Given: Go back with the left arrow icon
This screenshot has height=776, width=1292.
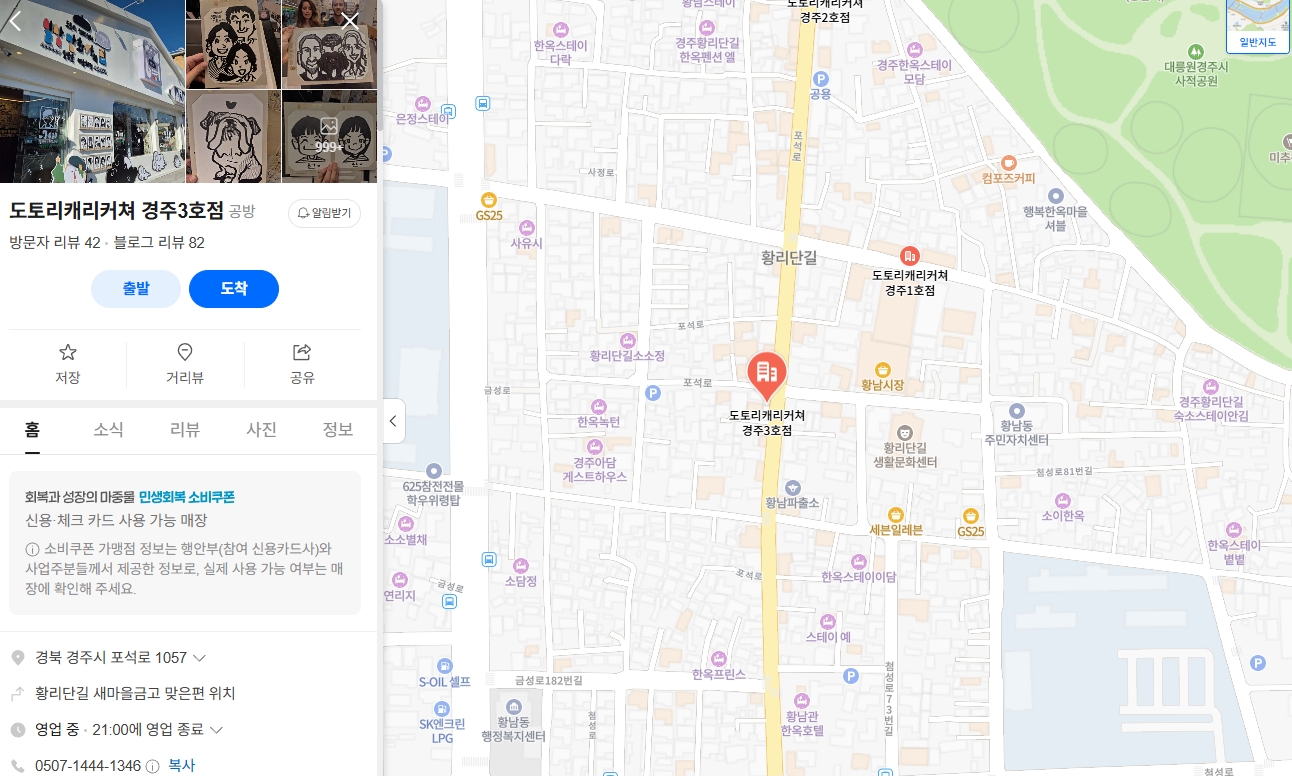Looking at the screenshot, I should tap(16, 21).
